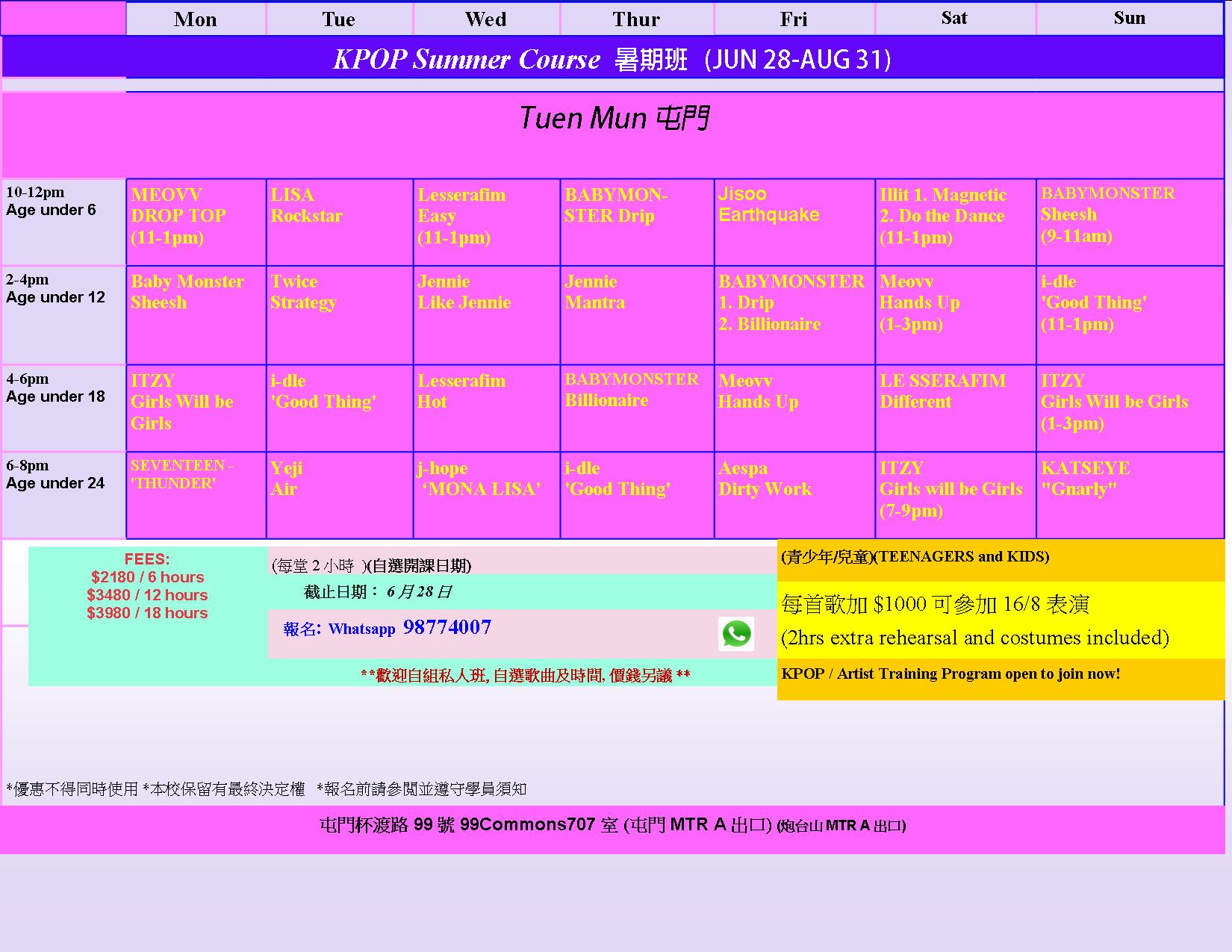
Task: Click the LE SSERAFIM Different class cell
Action: tap(956, 408)
